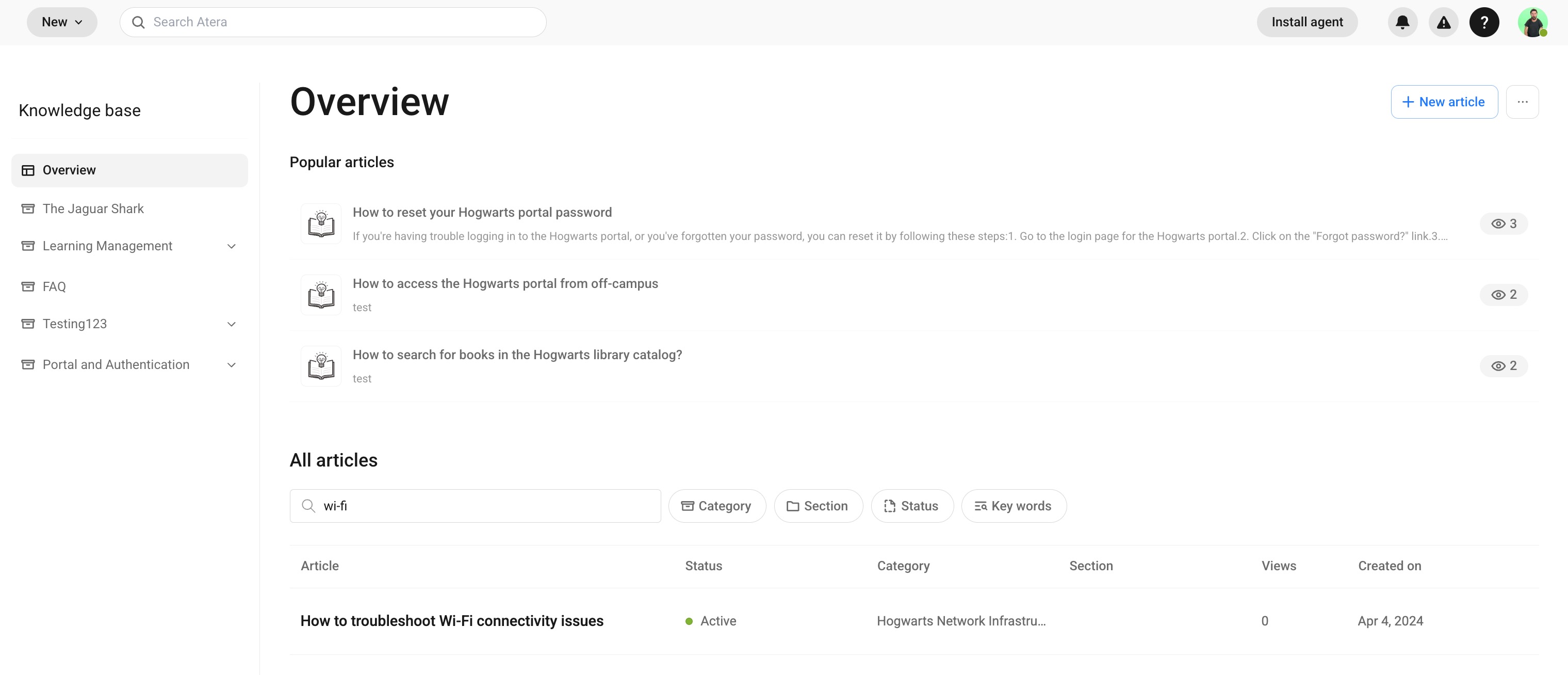Open 'How to access the Hogwarts portal from off-campus'
The width and height of the screenshot is (1568, 675).
[x=505, y=284]
